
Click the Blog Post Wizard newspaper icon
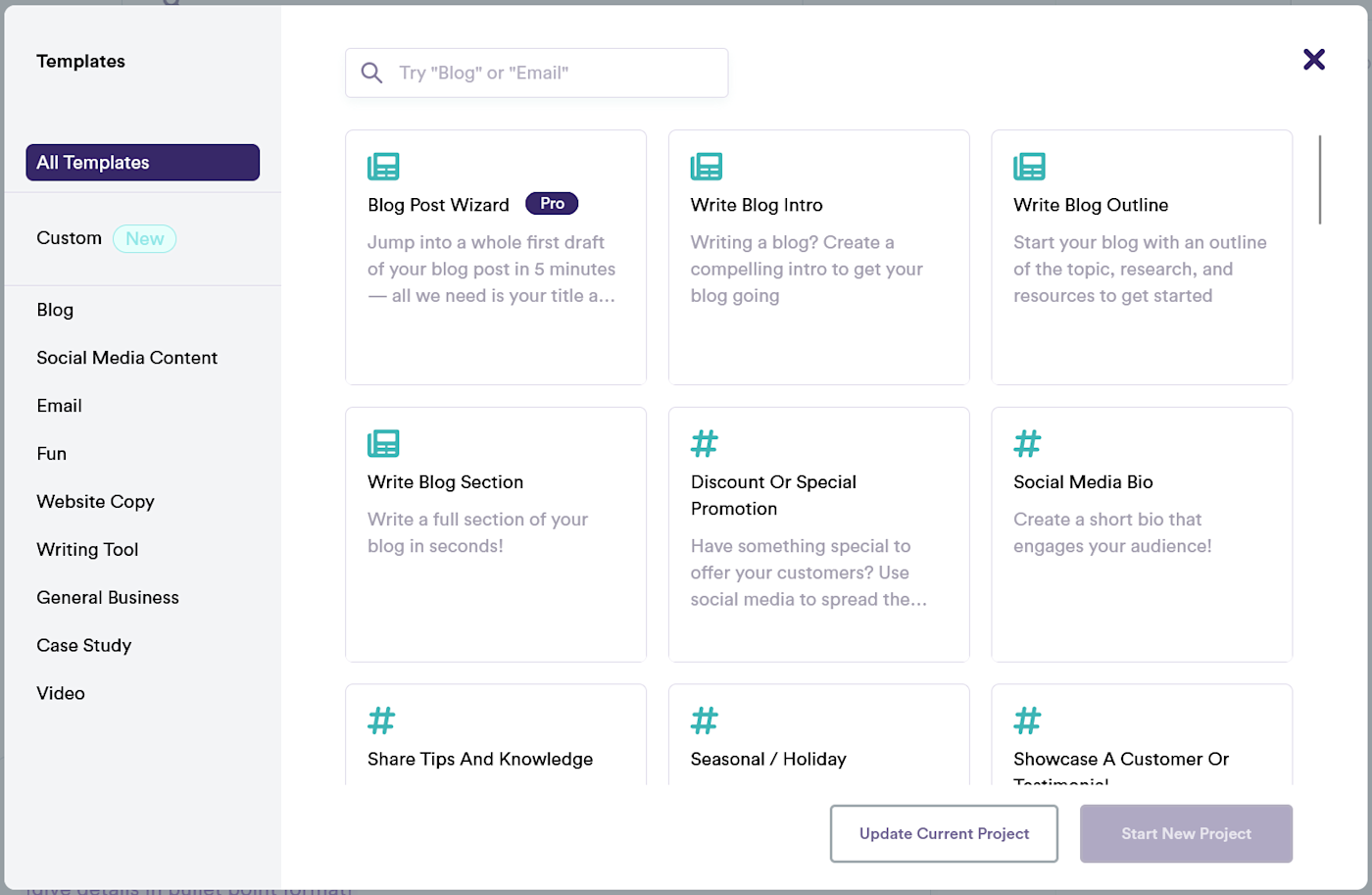pos(383,167)
